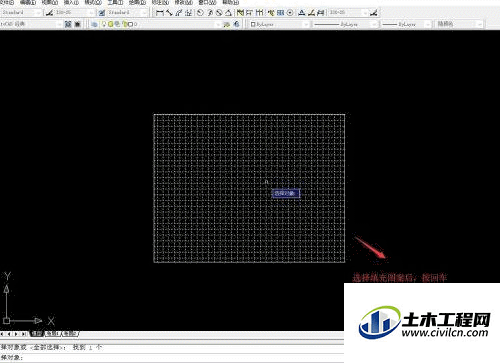Open Dimension Style manager icon at toolbar end
The height and width of the screenshot is (363, 500).
point(374,13)
